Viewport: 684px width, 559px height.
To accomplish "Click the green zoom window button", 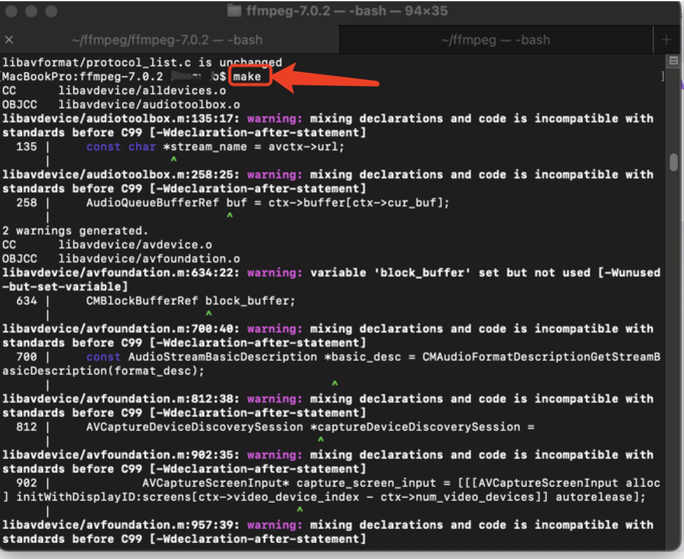I will pyautogui.click(x=51, y=11).
